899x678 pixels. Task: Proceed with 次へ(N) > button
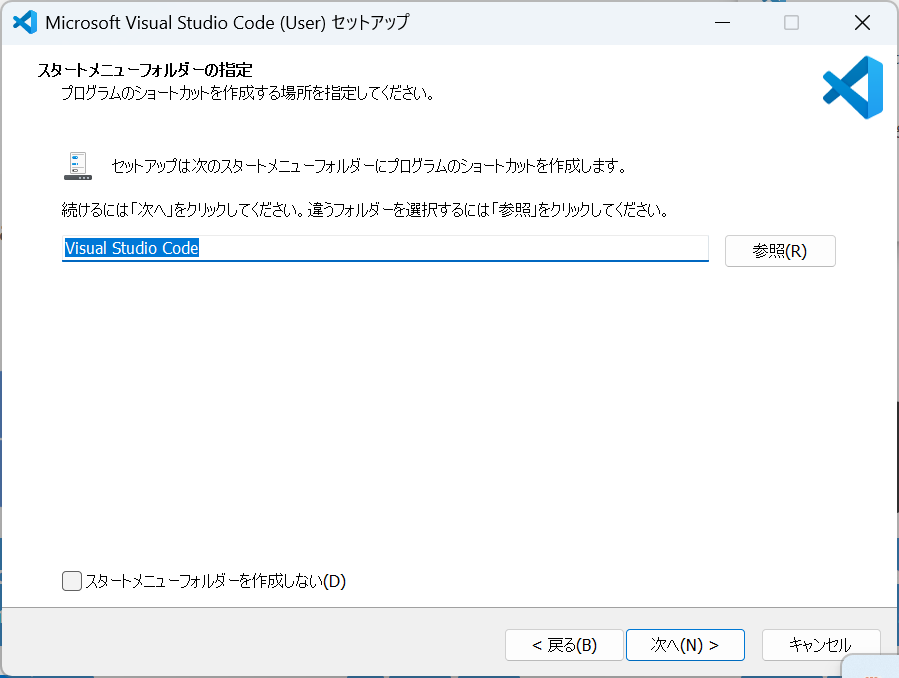tap(685, 645)
